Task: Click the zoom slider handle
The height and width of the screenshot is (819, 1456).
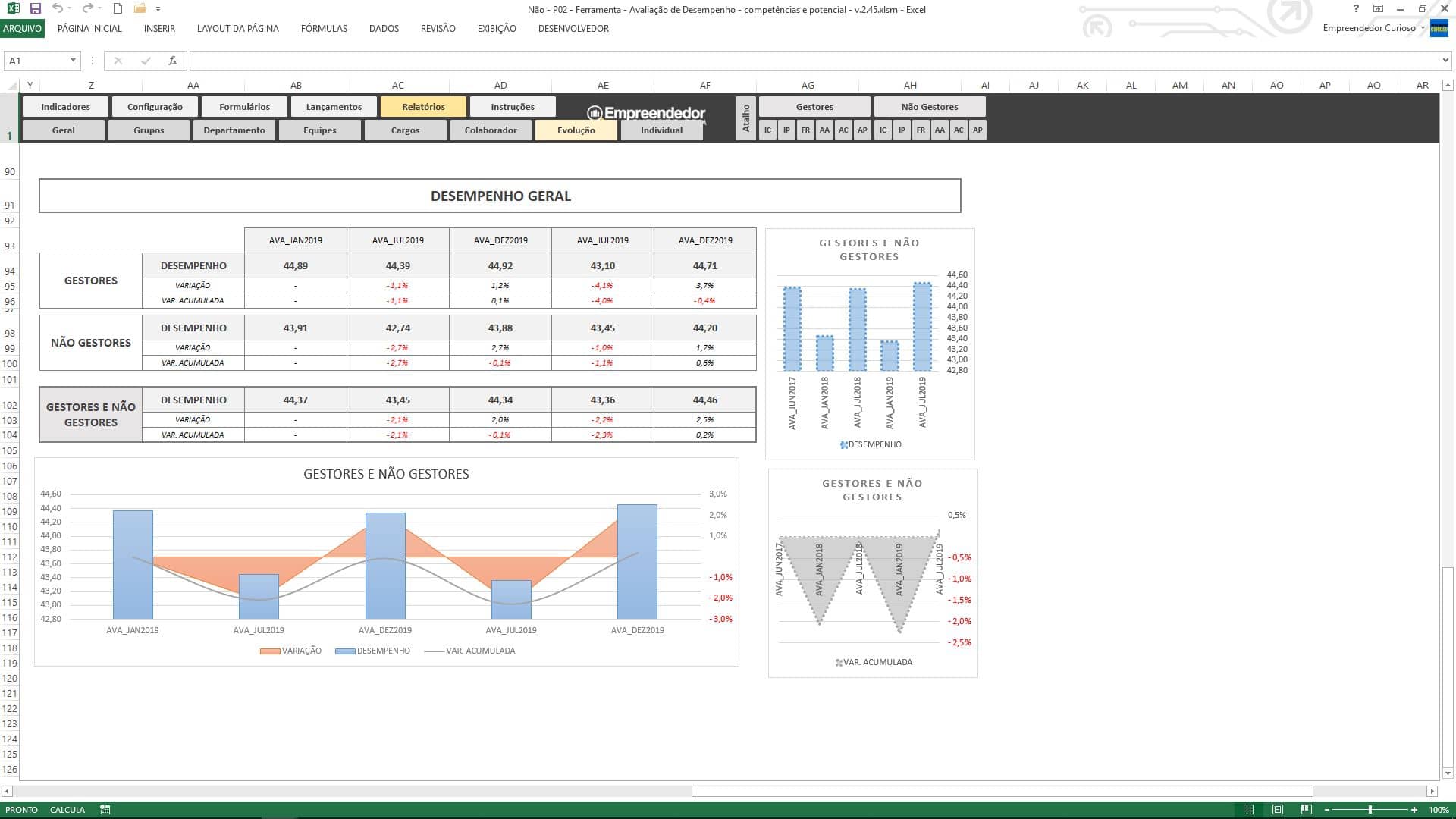Action: click(x=1370, y=810)
